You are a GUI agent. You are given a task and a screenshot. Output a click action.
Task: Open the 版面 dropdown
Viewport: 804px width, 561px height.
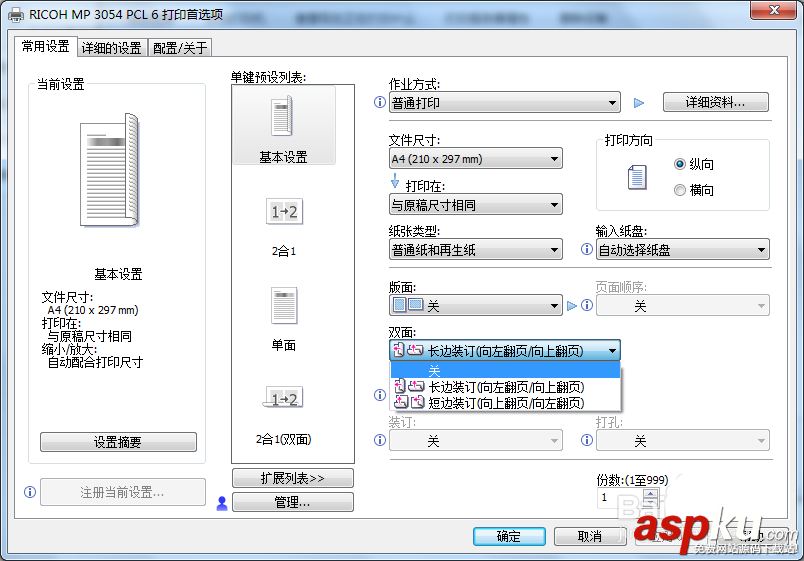click(x=475, y=305)
